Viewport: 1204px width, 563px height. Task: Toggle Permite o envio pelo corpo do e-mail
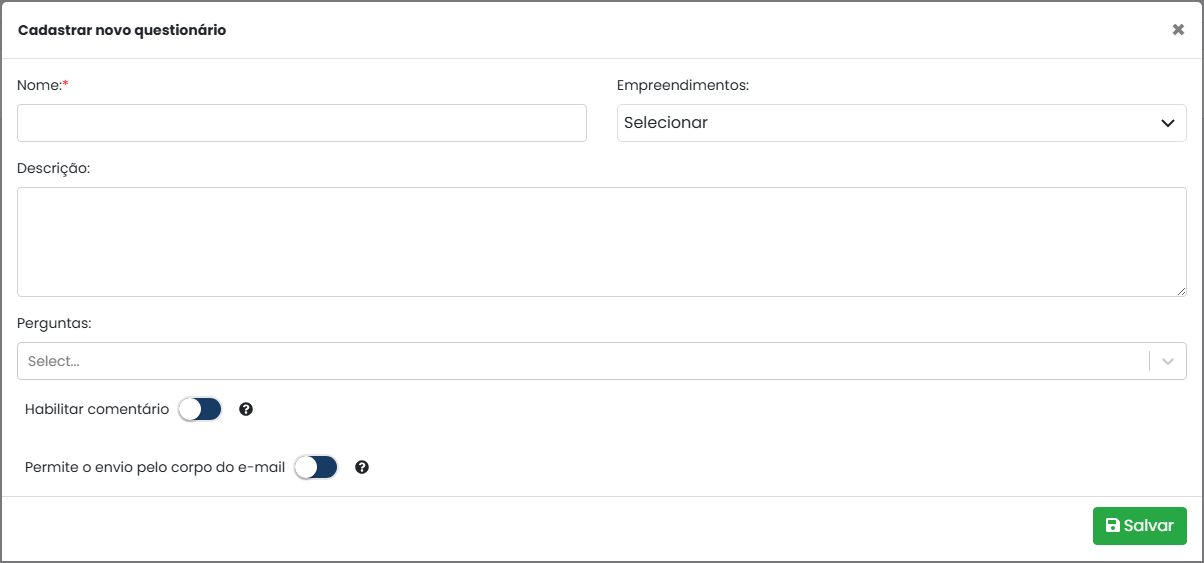(317, 467)
